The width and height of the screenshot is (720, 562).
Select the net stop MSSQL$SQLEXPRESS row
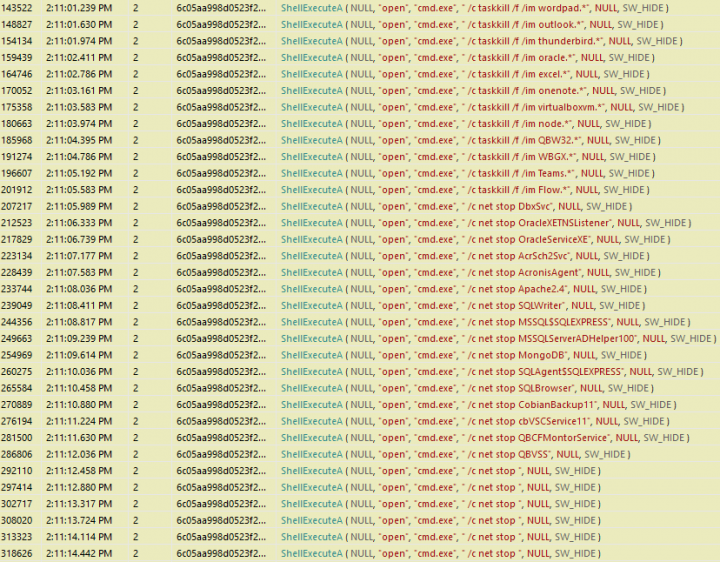coord(360,322)
